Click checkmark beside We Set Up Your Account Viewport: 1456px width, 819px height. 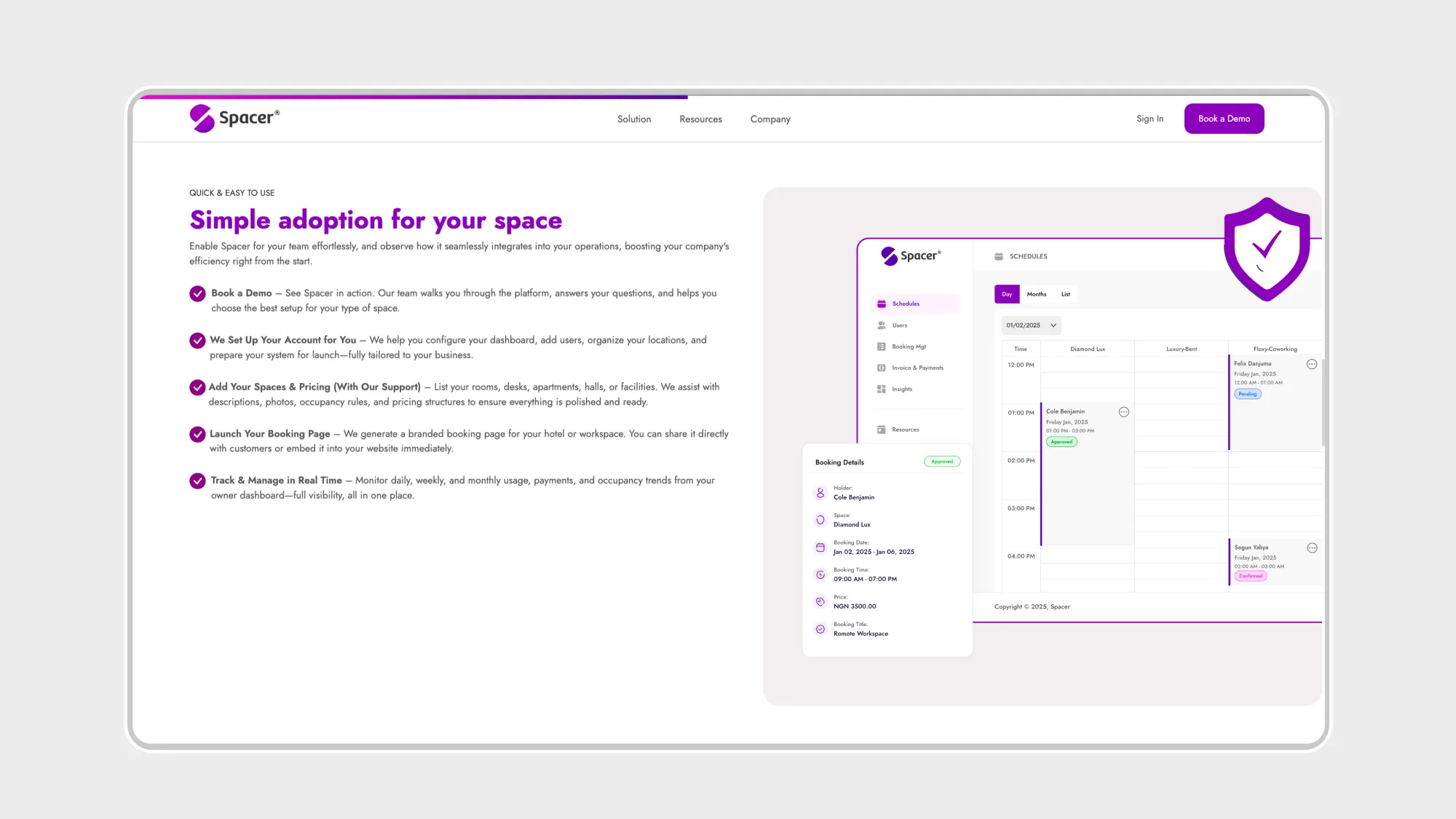click(197, 341)
